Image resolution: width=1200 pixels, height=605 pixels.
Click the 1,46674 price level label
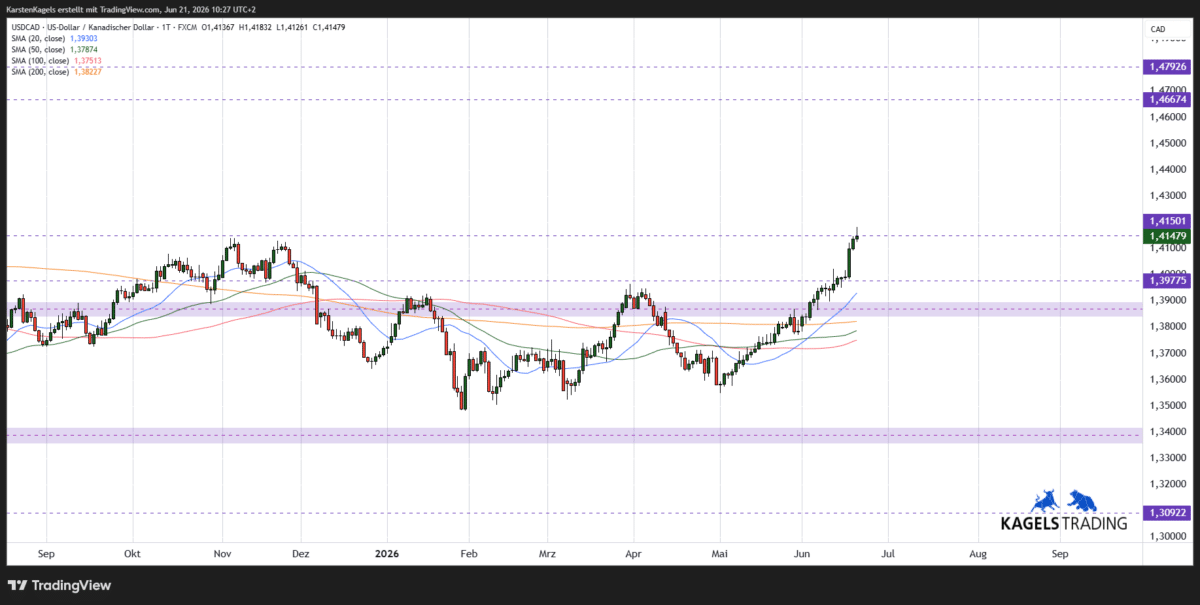coord(1167,99)
